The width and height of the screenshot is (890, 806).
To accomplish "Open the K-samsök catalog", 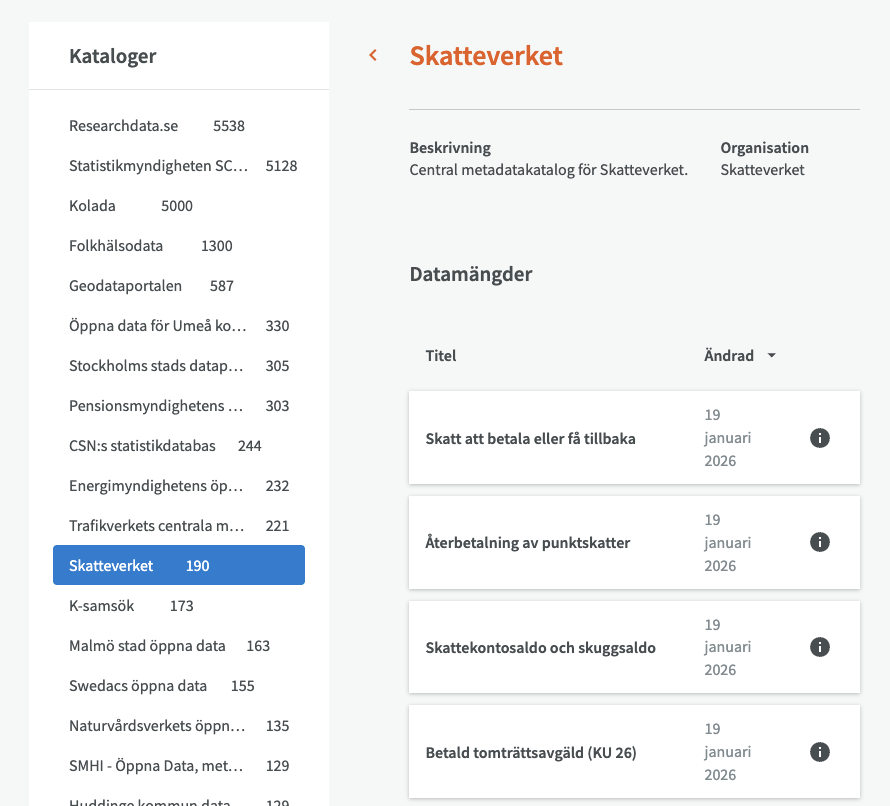I will tap(102, 606).
